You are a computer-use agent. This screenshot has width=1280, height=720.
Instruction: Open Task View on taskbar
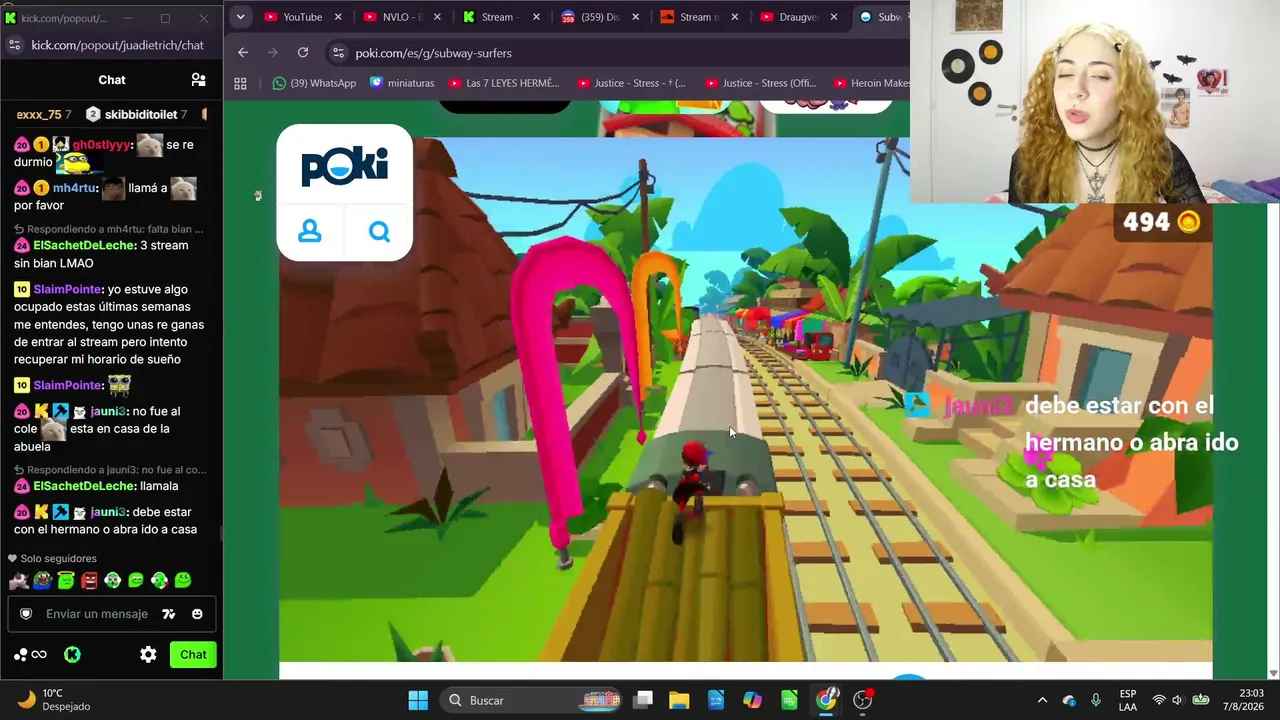[643, 700]
